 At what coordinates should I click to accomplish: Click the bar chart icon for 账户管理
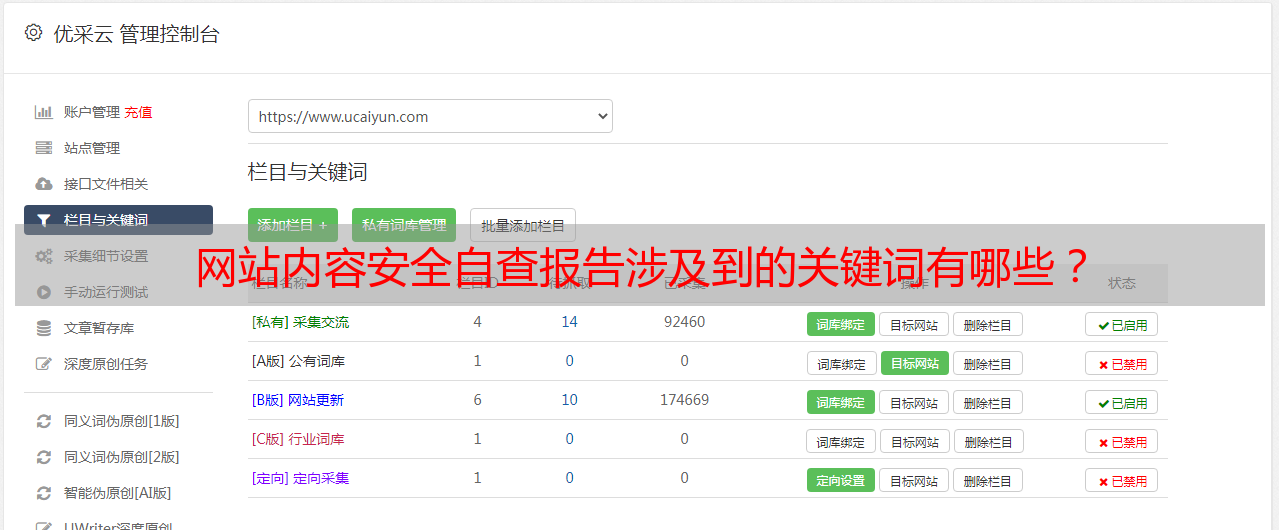click(x=44, y=112)
